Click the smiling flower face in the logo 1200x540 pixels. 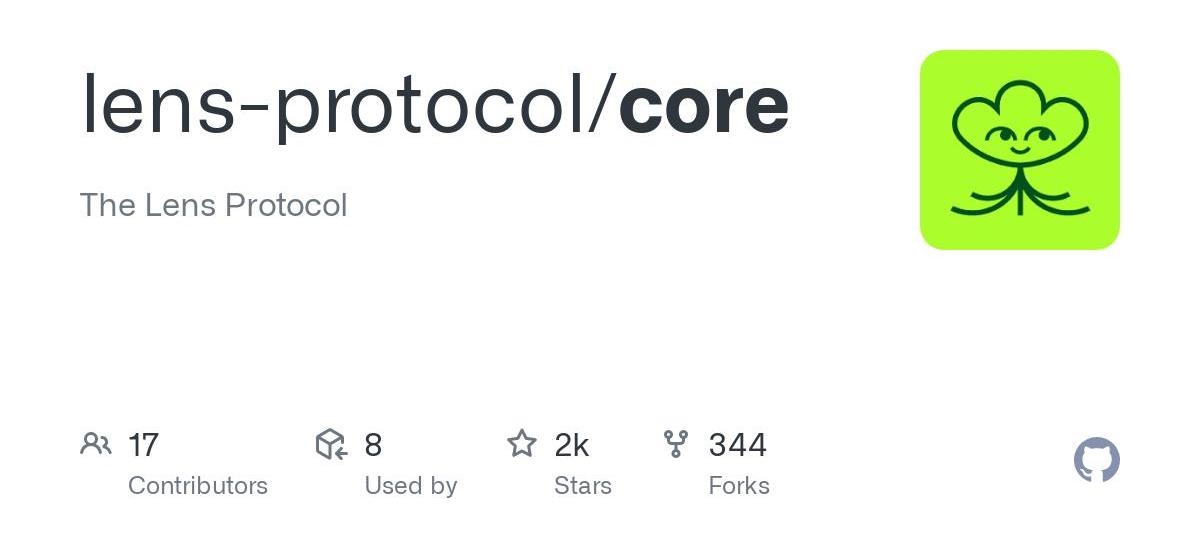coord(1019,133)
